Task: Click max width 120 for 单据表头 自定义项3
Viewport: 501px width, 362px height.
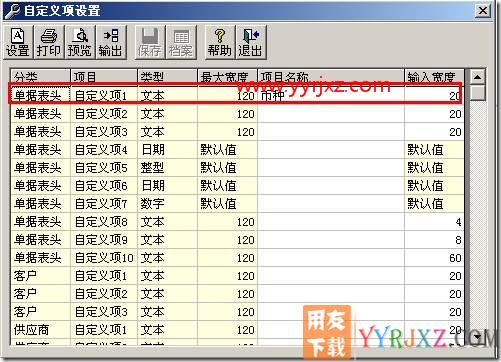Action: point(227,132)
